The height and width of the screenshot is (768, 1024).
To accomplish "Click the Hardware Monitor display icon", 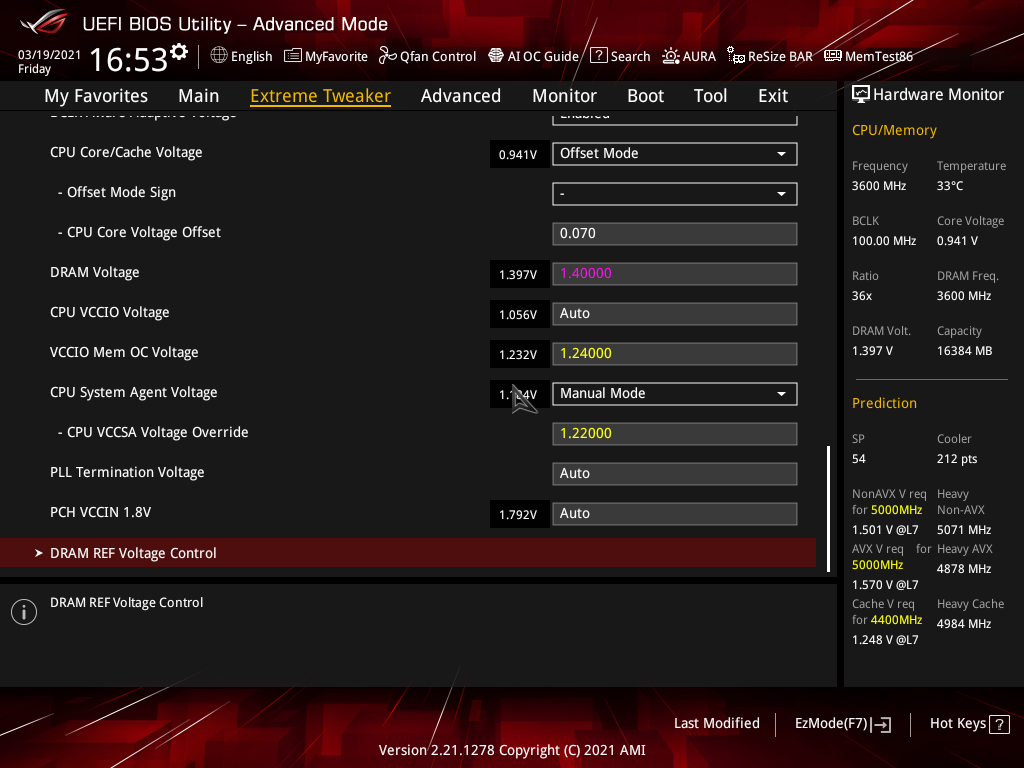I will (x=861, y=95).
